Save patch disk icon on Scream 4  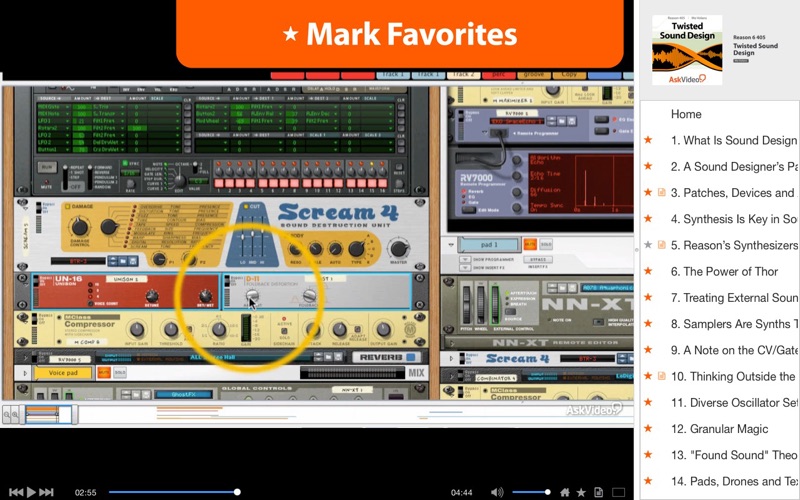(x=133, y=261)
